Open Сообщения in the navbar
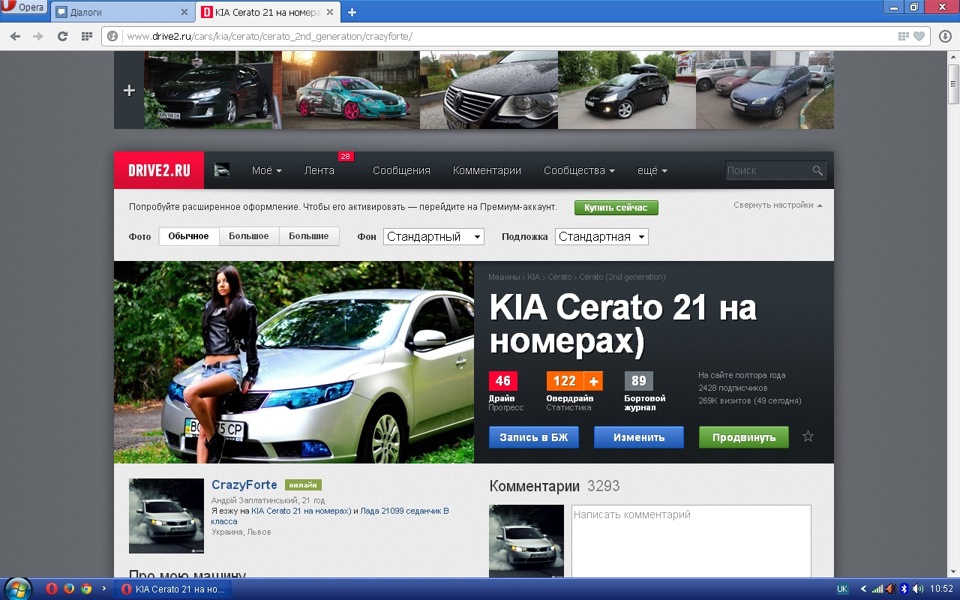This screenshot has height=600, width=960. [402, 171]
